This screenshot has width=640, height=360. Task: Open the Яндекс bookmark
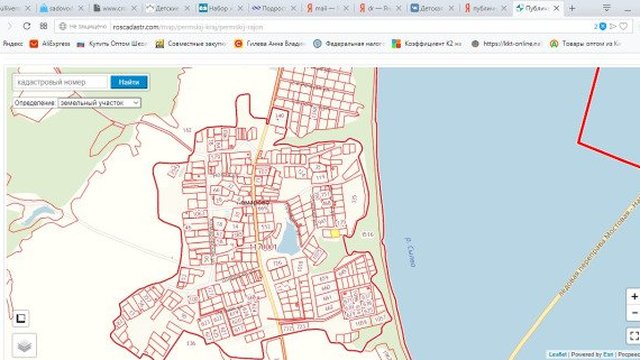pos(13,44)
